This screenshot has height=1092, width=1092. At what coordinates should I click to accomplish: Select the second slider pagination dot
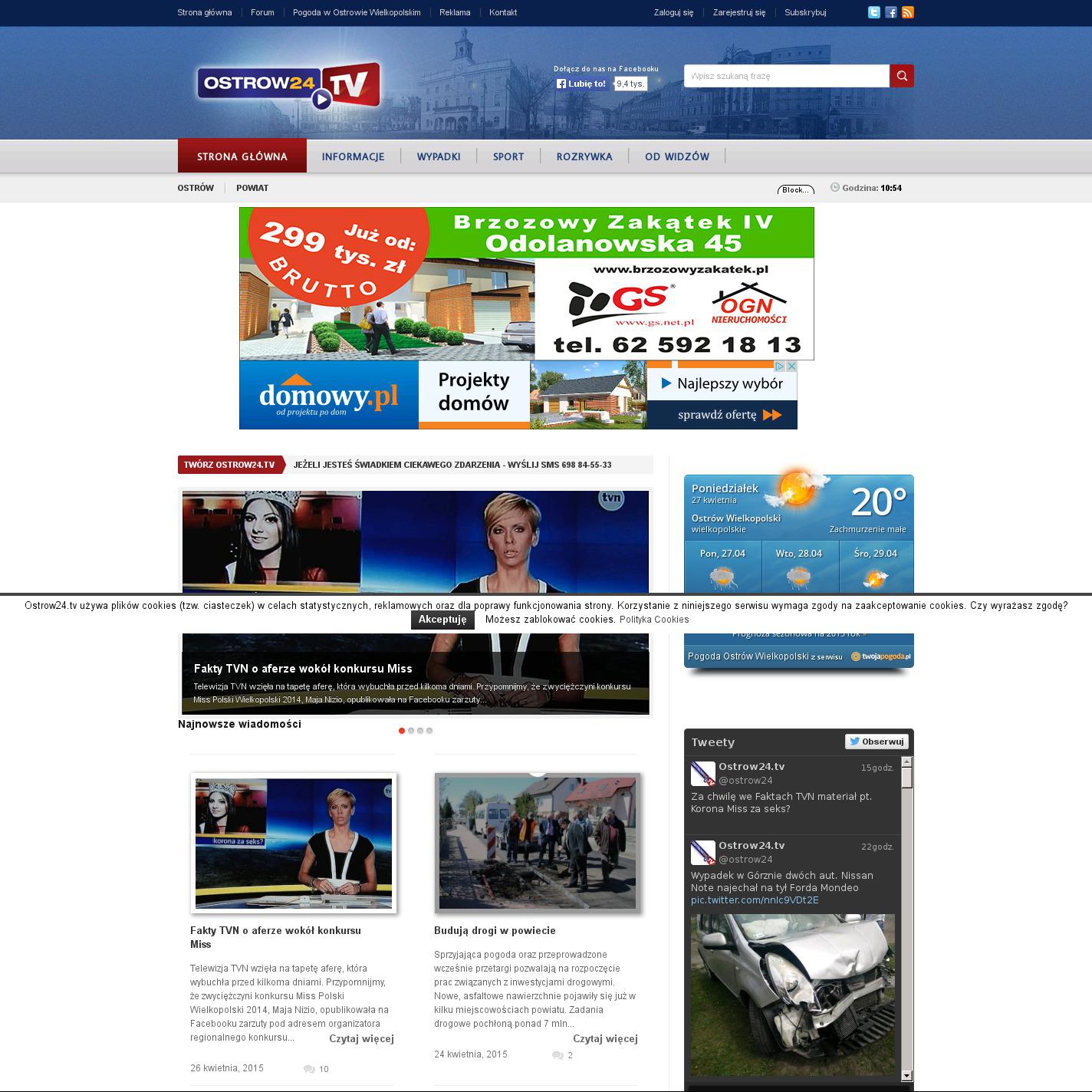pyautogui.click(x=411, y=731)
